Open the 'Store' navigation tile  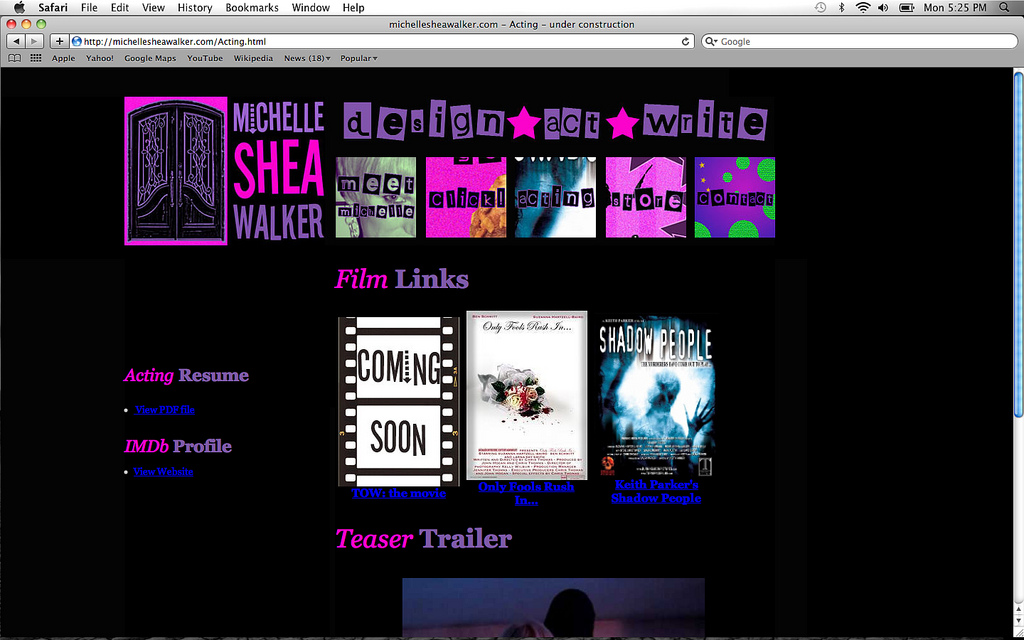pos(645,197)
